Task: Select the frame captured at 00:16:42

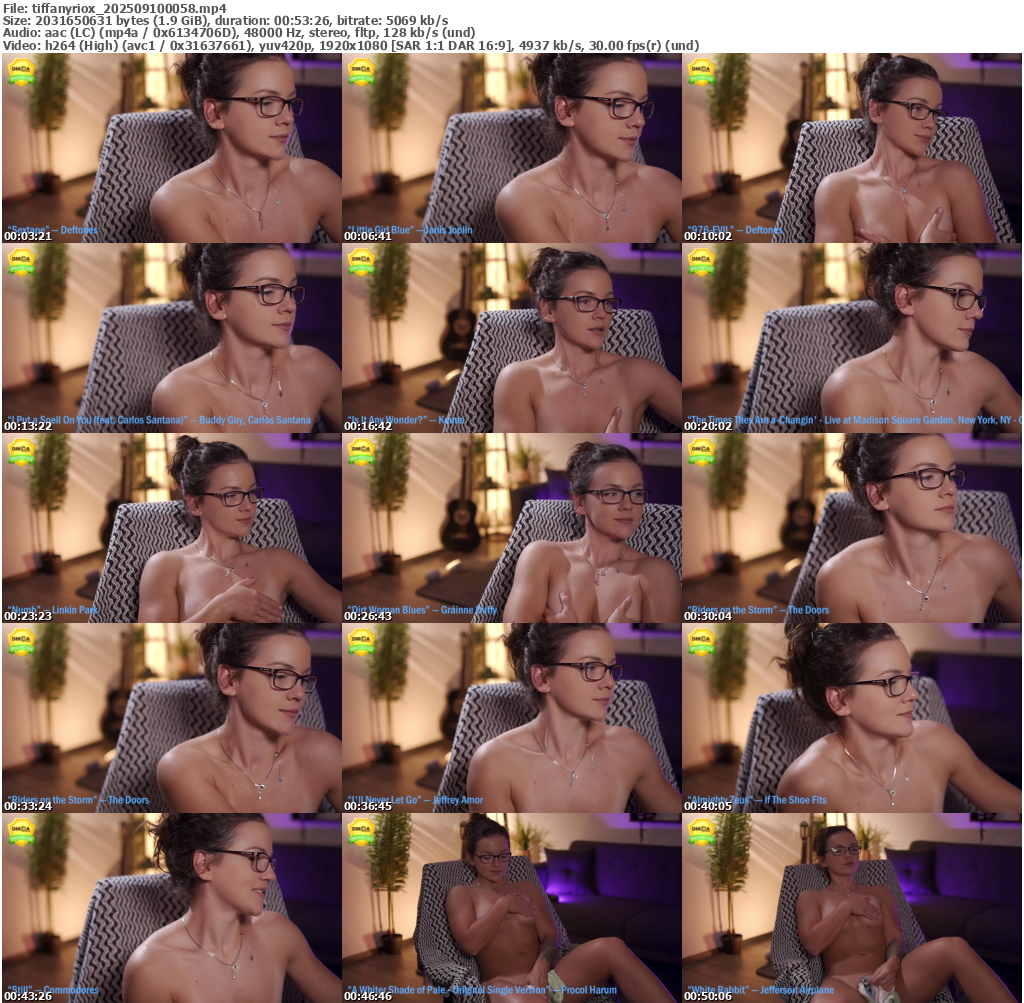Action: point(511,338)
